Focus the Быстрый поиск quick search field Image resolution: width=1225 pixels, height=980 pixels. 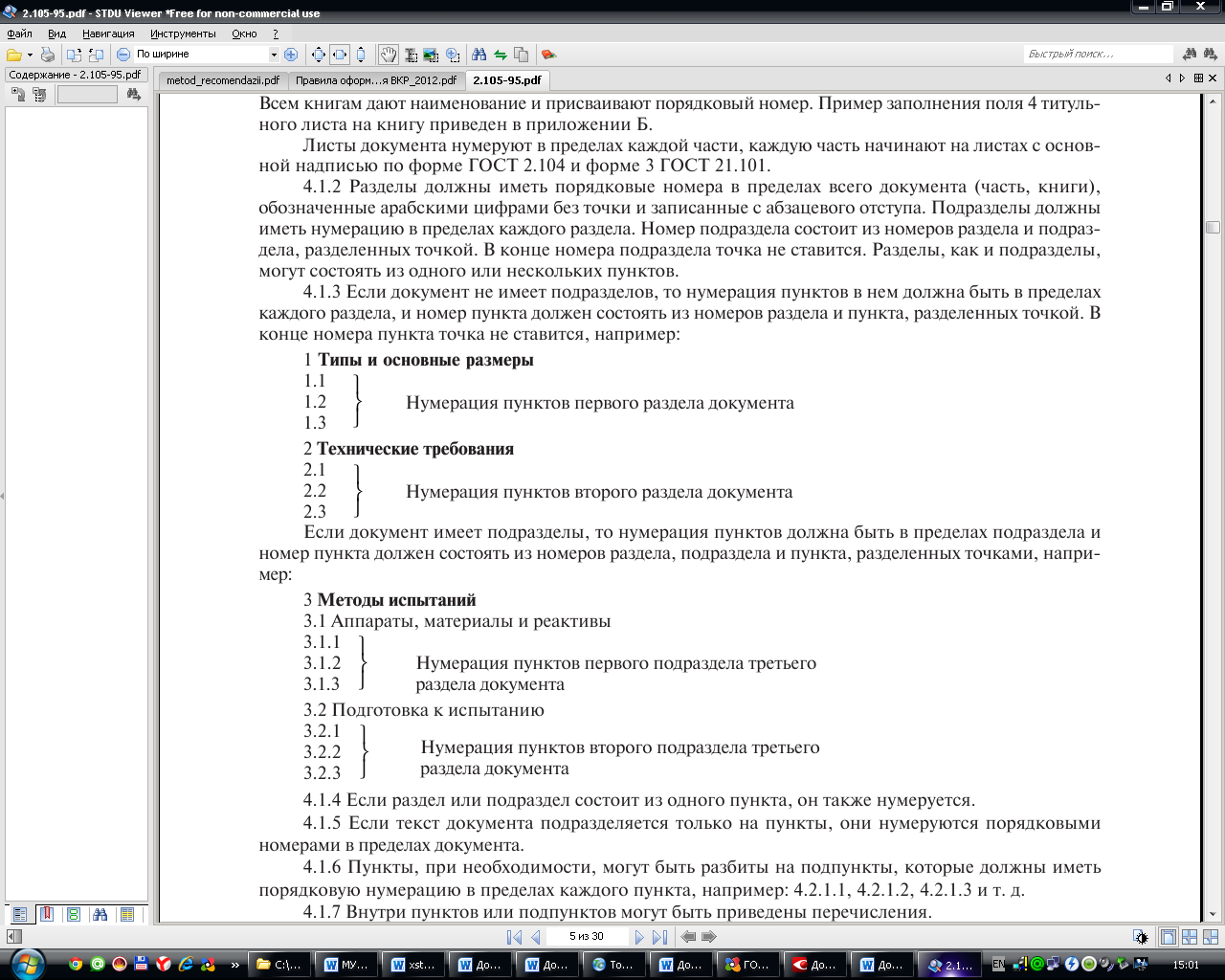(x=1098, y=55)
